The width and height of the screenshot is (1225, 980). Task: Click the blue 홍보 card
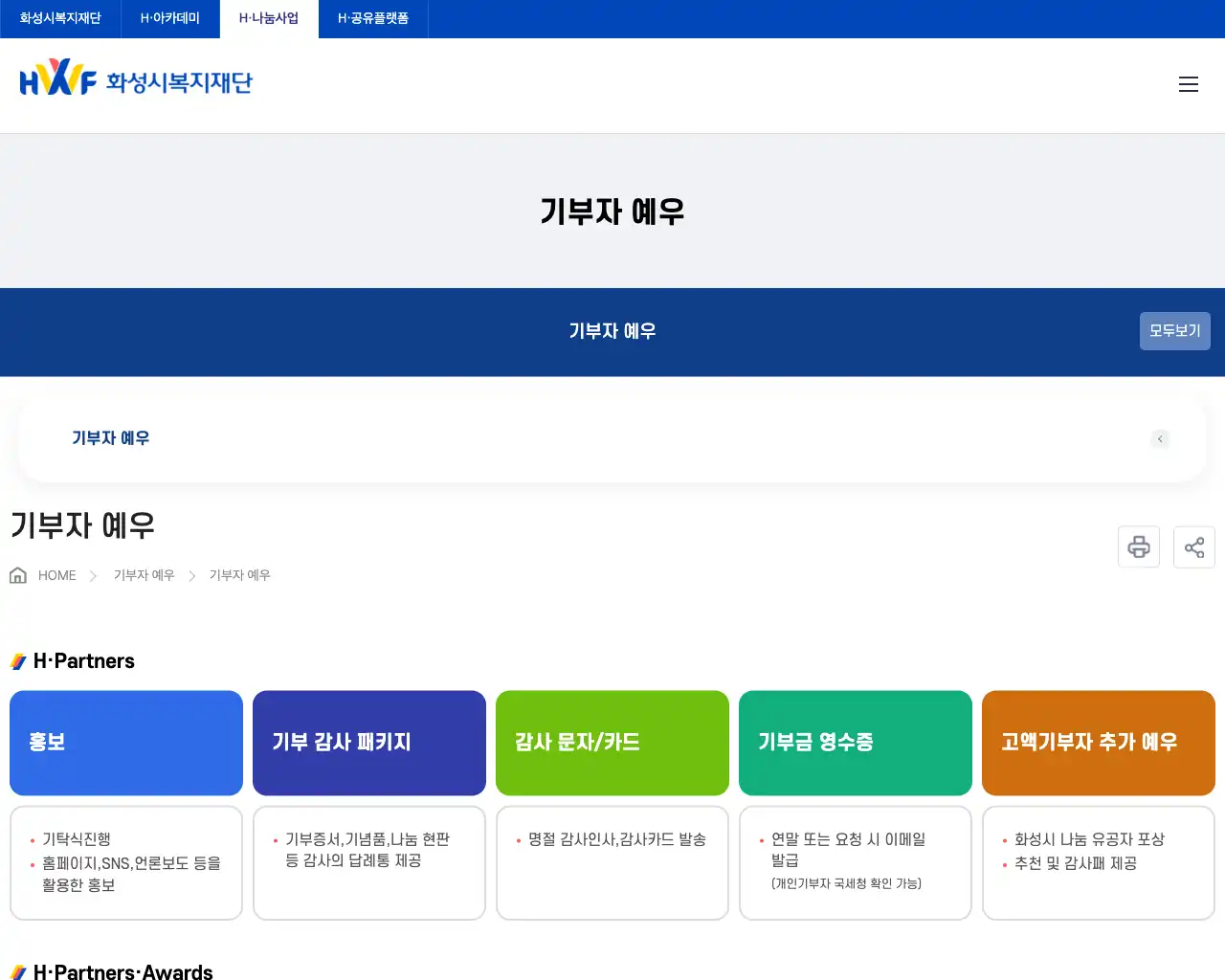pos(126,743)
